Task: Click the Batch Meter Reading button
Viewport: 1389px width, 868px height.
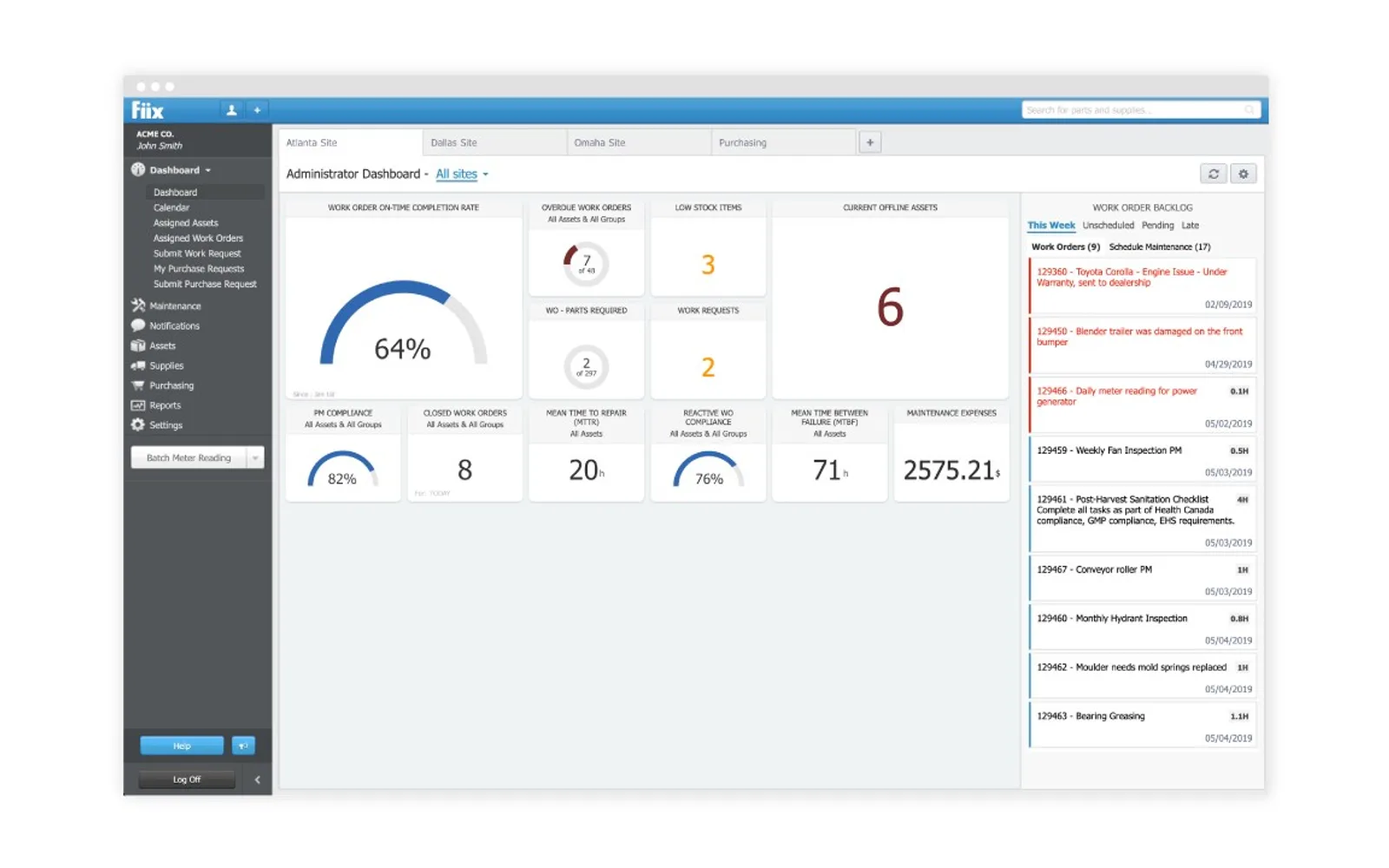Action: click(x=188, y=457)
